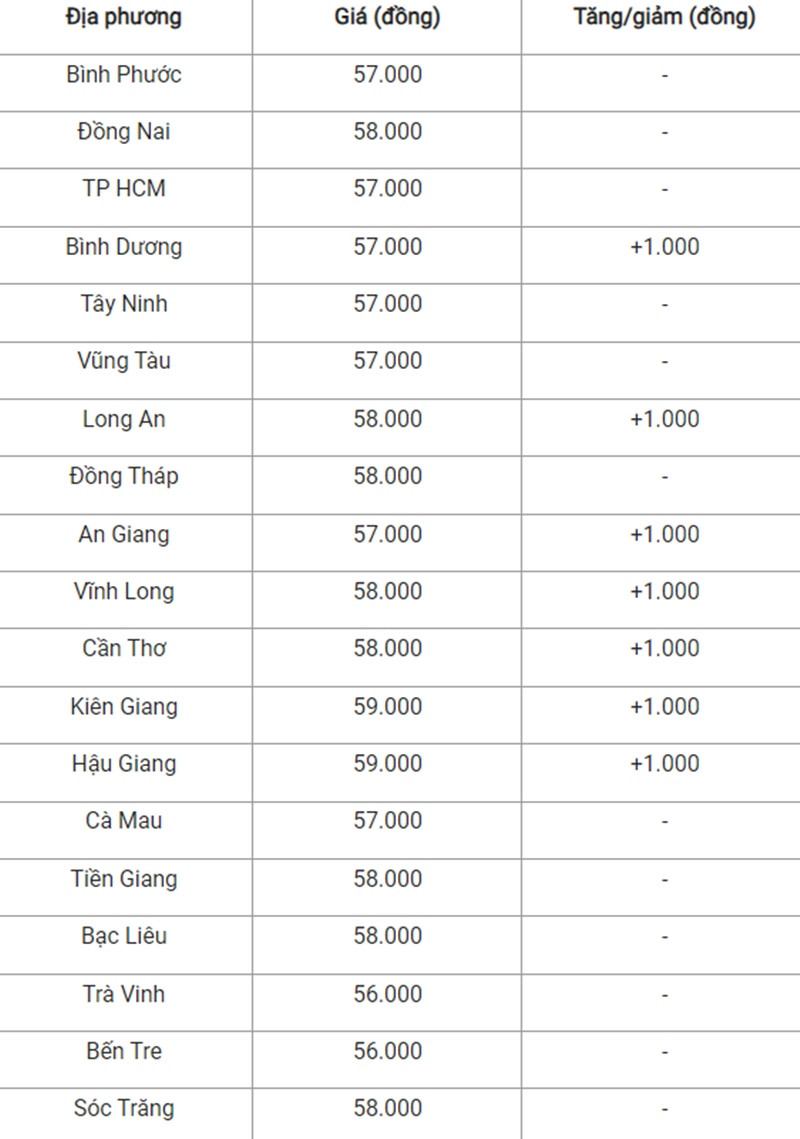This screenshot has height=1139, width=800.
Task: Click the Vũng Tàu location cell
Action: click(124, 361)
